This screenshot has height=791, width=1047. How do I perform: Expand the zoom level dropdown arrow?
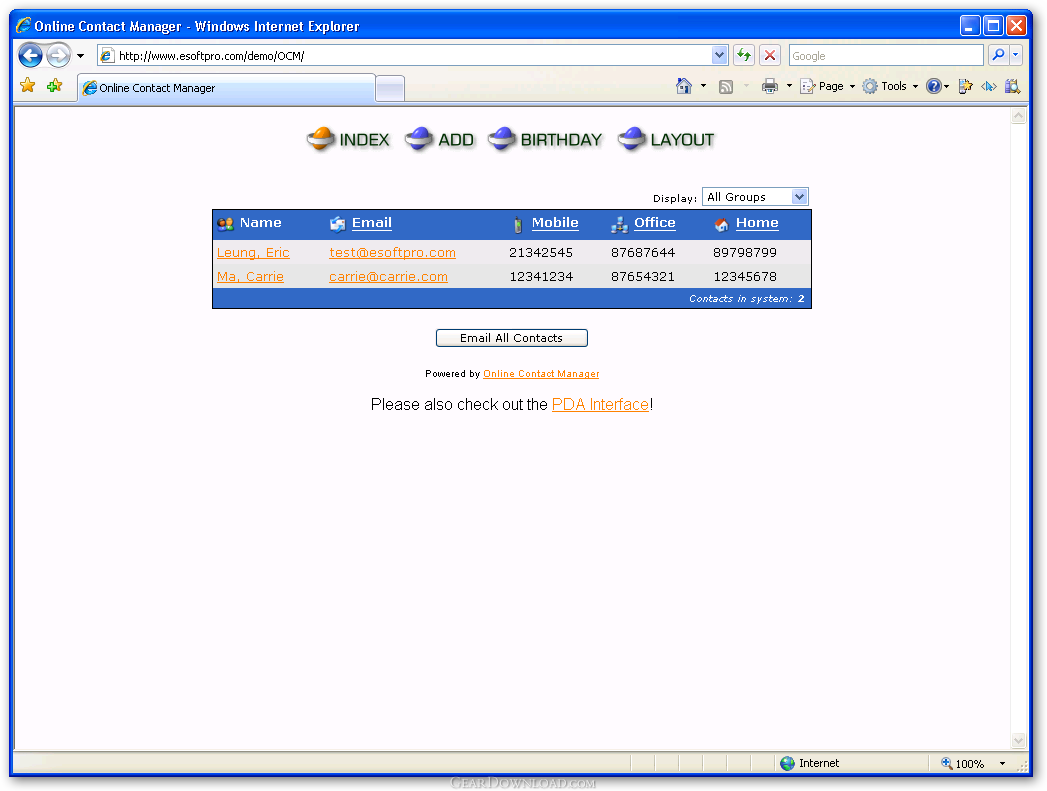[1002, 764]
